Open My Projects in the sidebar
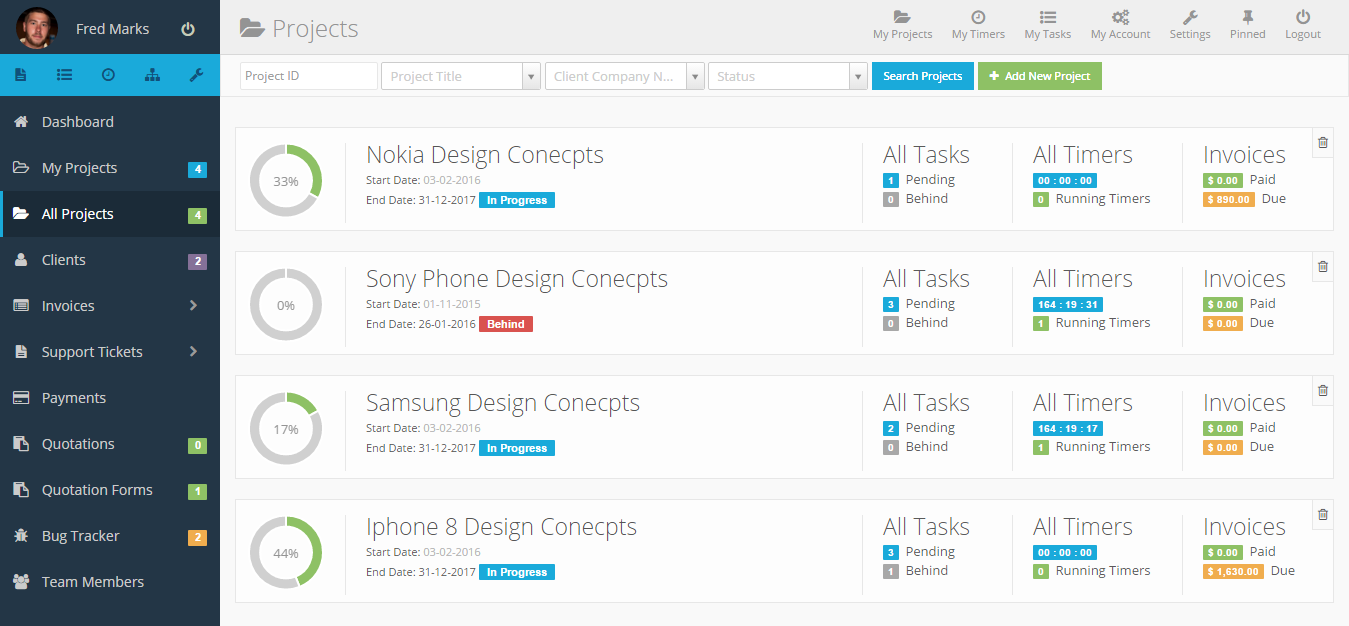This screenshot has width=1349, height=626. tap(110, 168)
